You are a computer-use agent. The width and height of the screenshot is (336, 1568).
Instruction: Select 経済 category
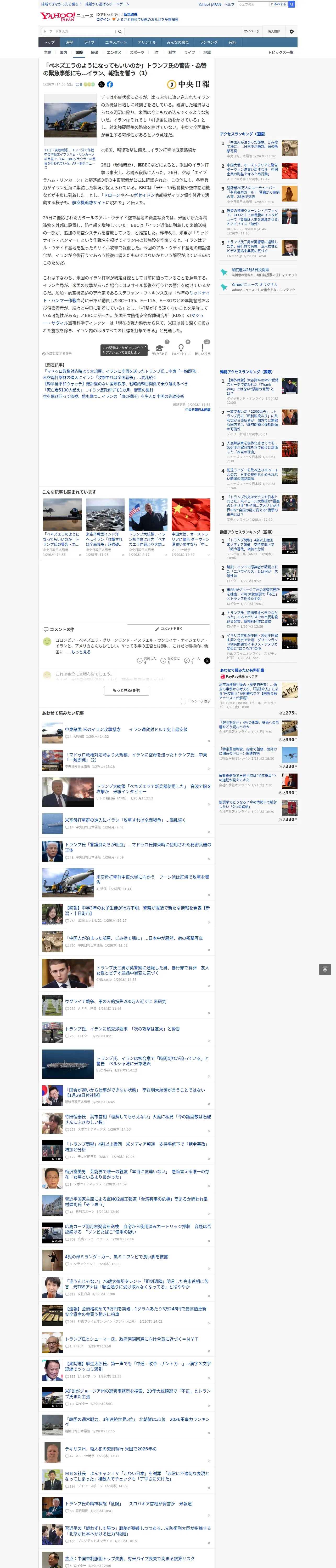tap(94, 52)
